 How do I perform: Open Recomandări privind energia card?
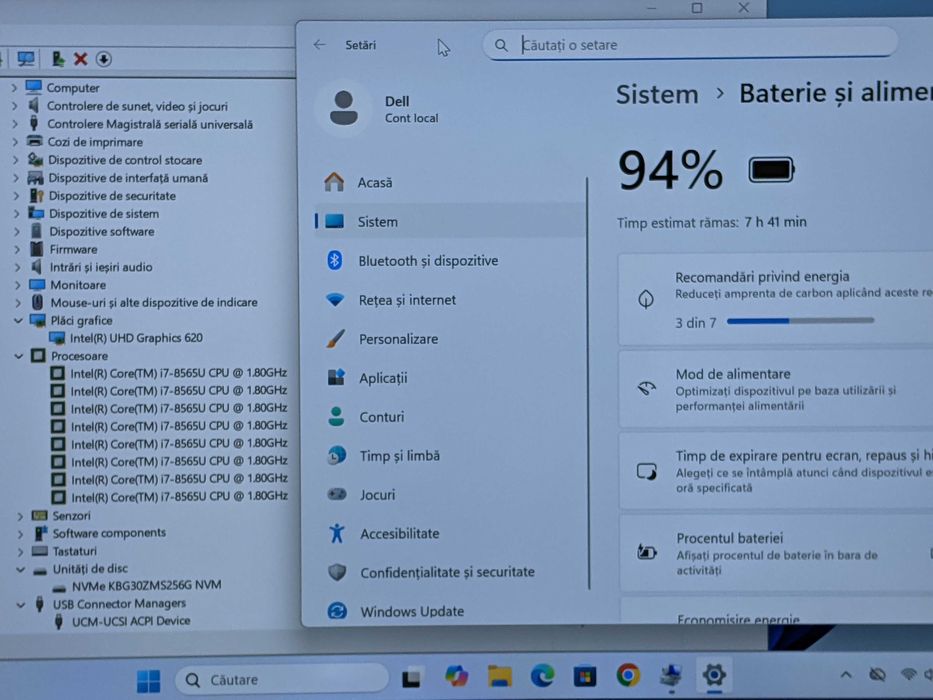click(775, 299)
